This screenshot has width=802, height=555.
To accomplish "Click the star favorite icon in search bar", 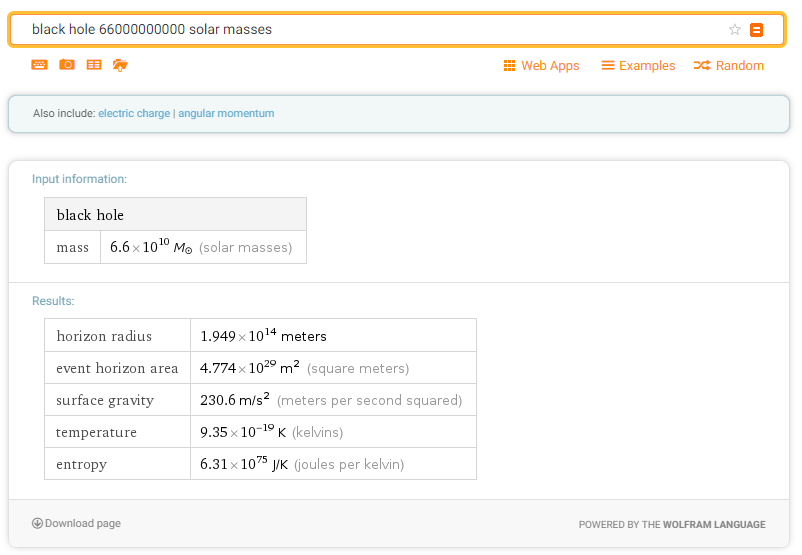I will [735, 30].
